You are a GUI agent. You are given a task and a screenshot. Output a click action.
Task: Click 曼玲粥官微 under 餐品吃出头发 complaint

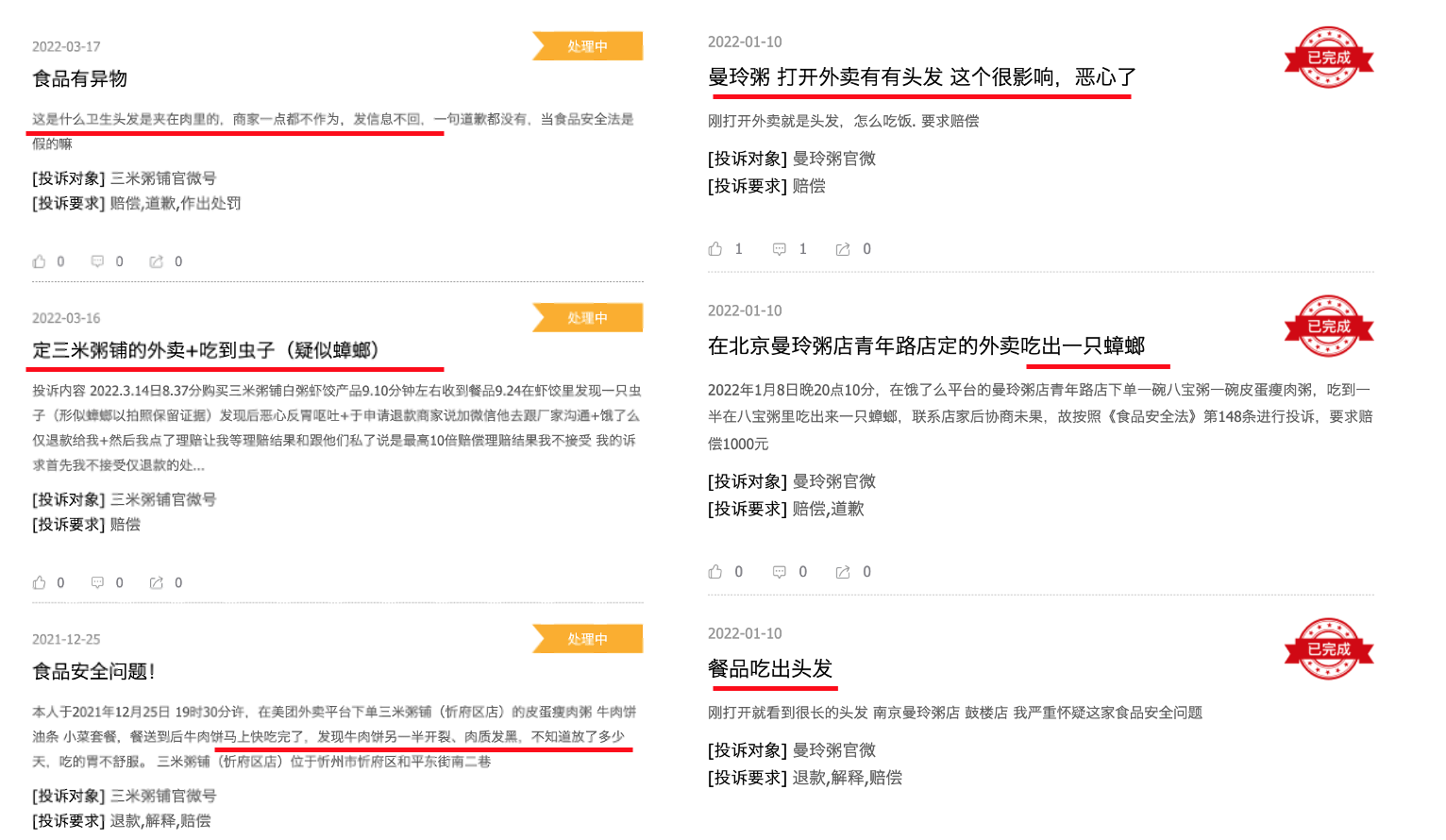(834, 750)
